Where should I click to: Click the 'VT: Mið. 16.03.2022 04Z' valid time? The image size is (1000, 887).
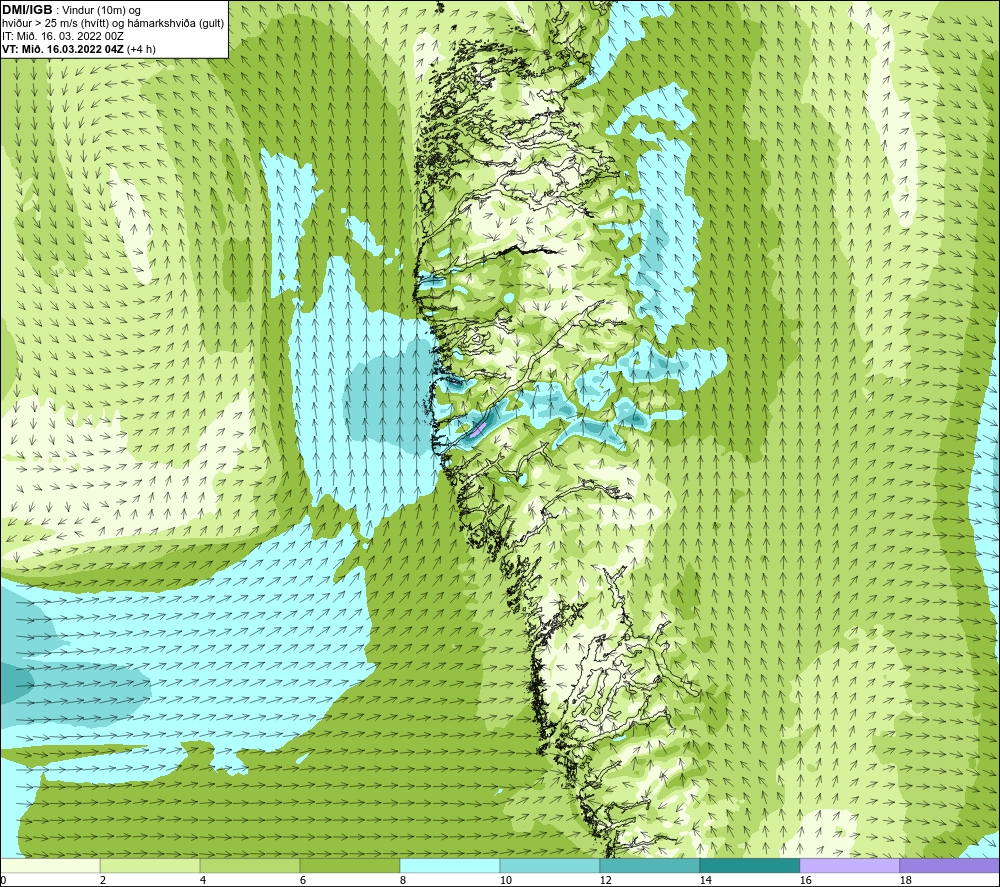(63, 49)
